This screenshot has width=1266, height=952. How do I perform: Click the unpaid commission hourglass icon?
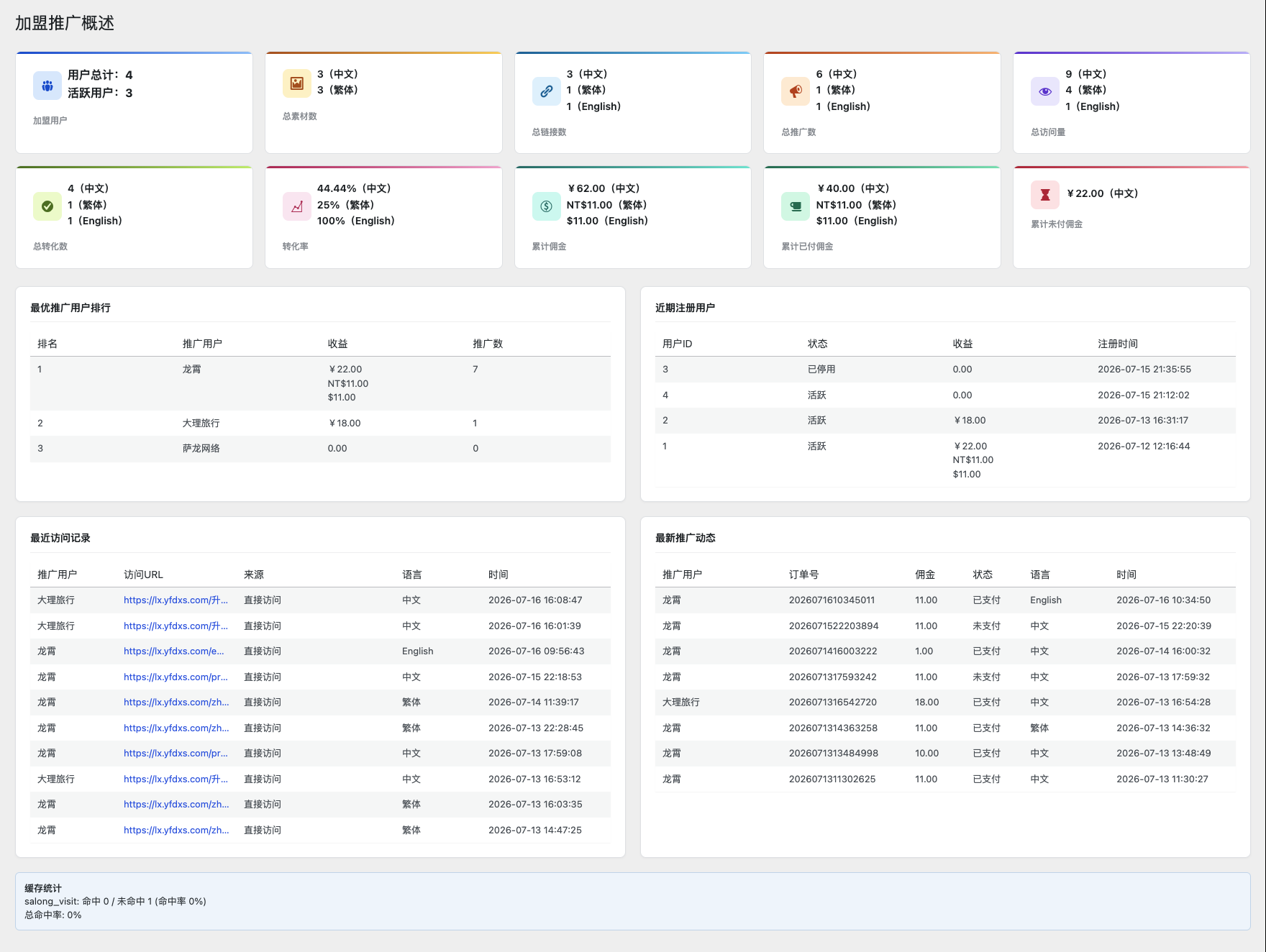coord(1045,195)
